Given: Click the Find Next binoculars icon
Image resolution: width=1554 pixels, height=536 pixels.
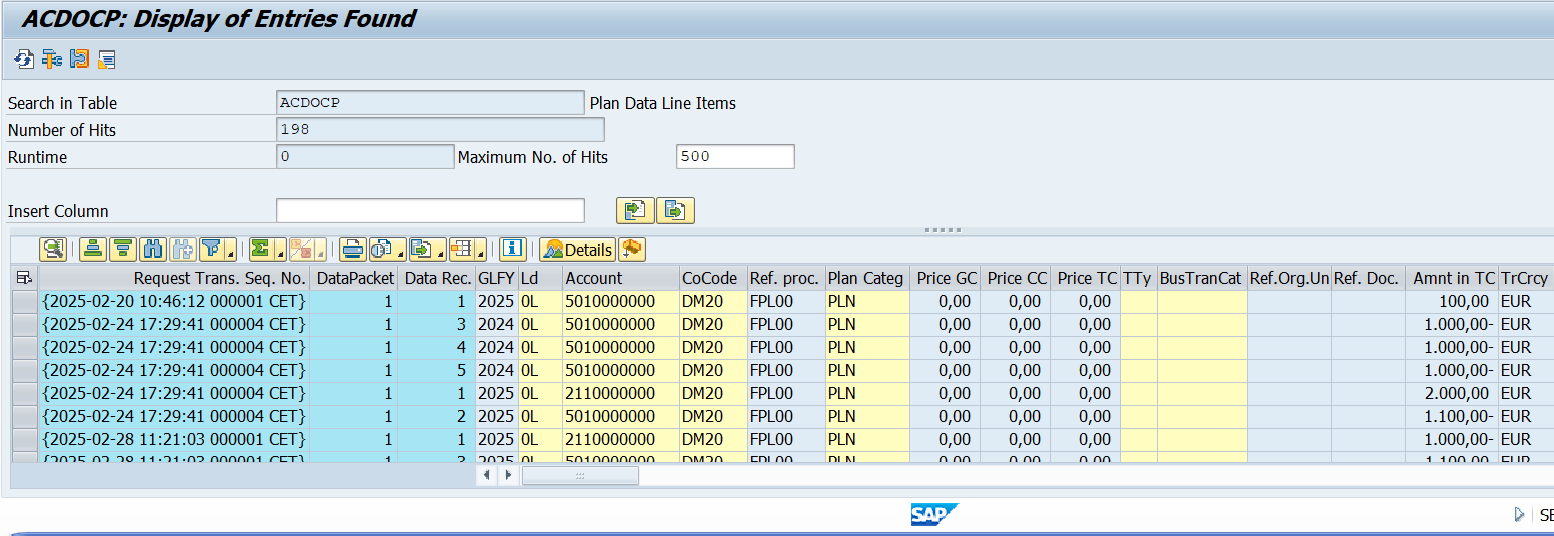Looking at the screenshot, I should 182,250.
